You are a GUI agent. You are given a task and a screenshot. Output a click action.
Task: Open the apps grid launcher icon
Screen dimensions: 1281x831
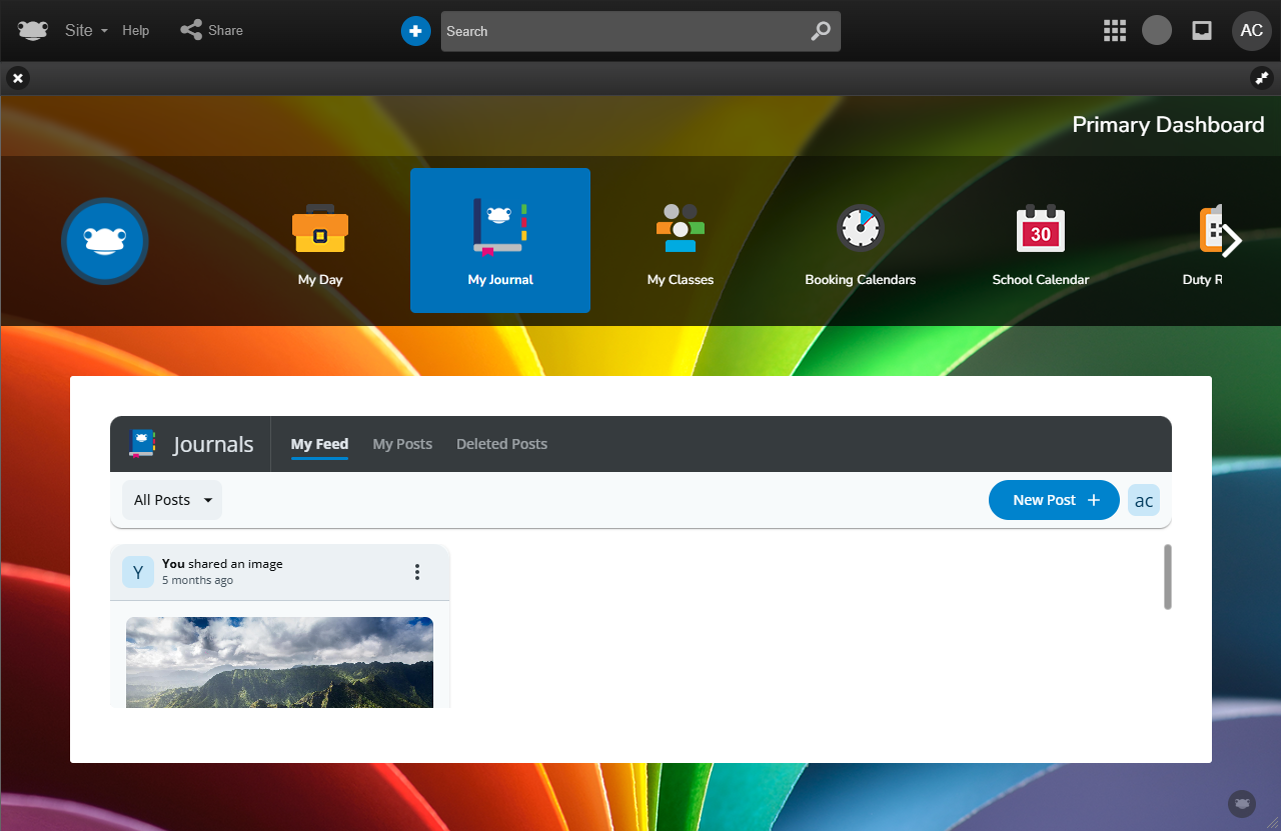pos(1114,31)
